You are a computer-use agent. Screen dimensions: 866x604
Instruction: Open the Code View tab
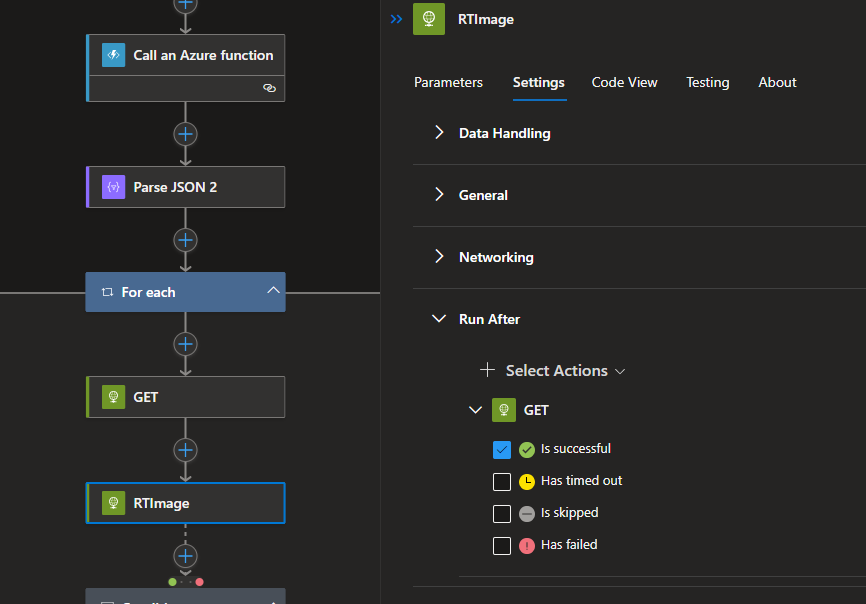(x=624, y=82)
